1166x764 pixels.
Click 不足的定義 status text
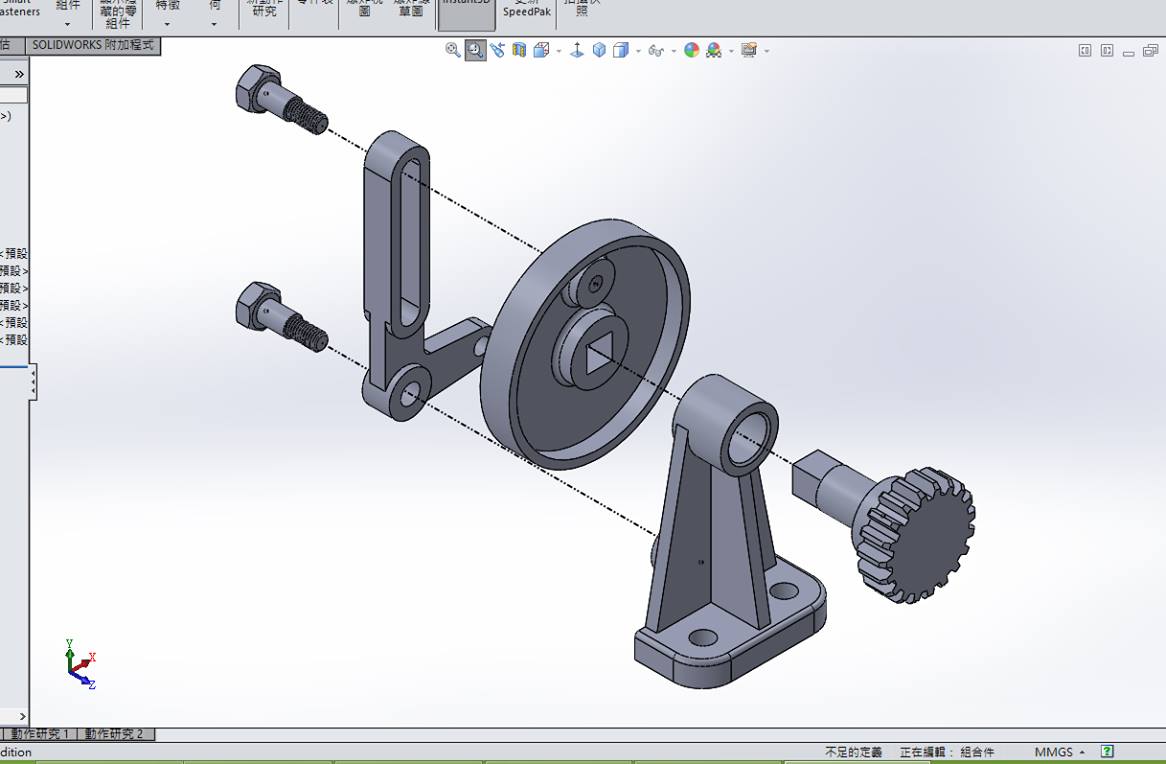coord(854,752)
